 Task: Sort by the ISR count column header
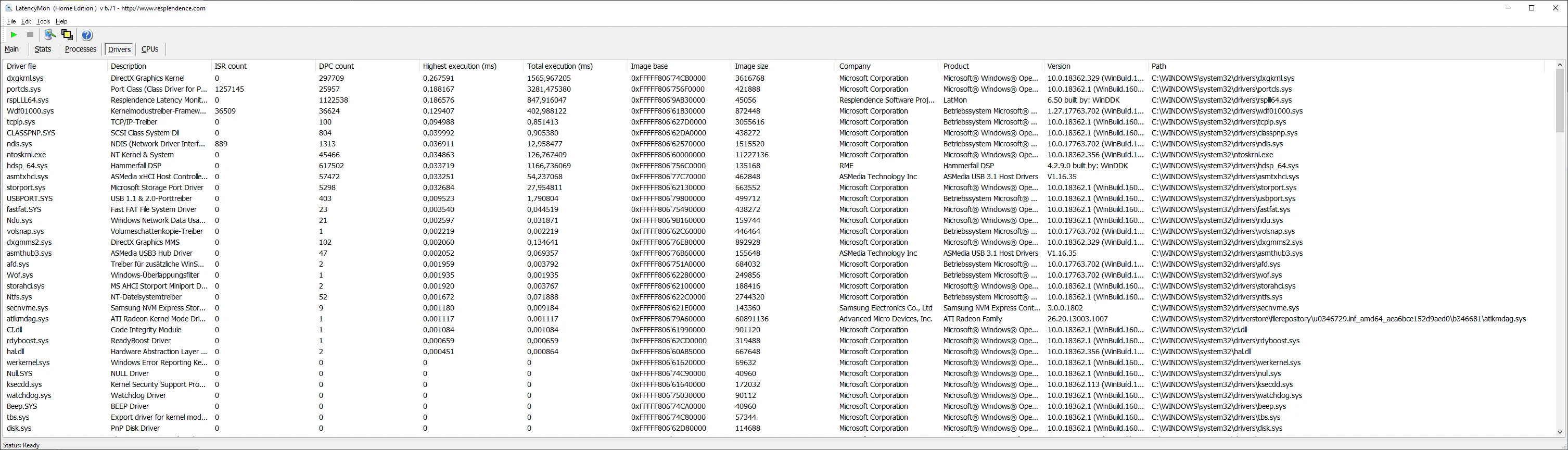pos(263,66)
